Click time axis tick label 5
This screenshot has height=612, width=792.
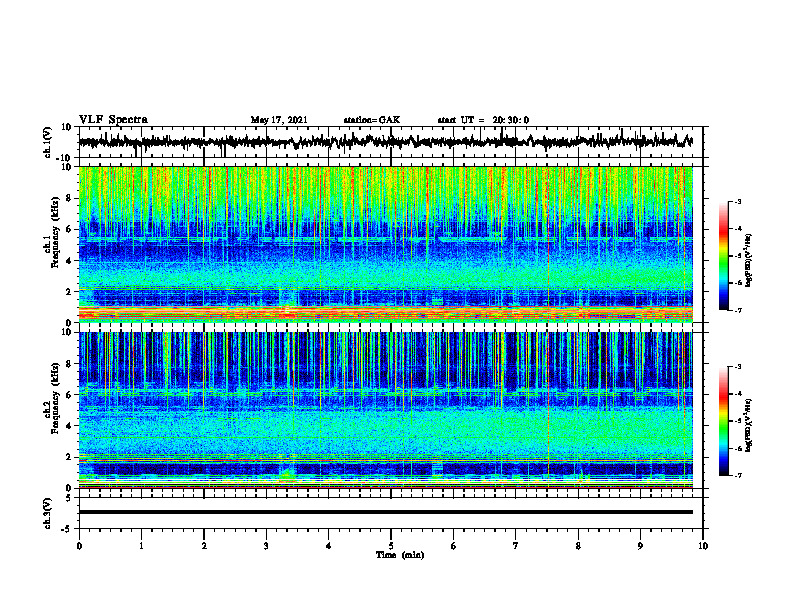click(391, 546)
